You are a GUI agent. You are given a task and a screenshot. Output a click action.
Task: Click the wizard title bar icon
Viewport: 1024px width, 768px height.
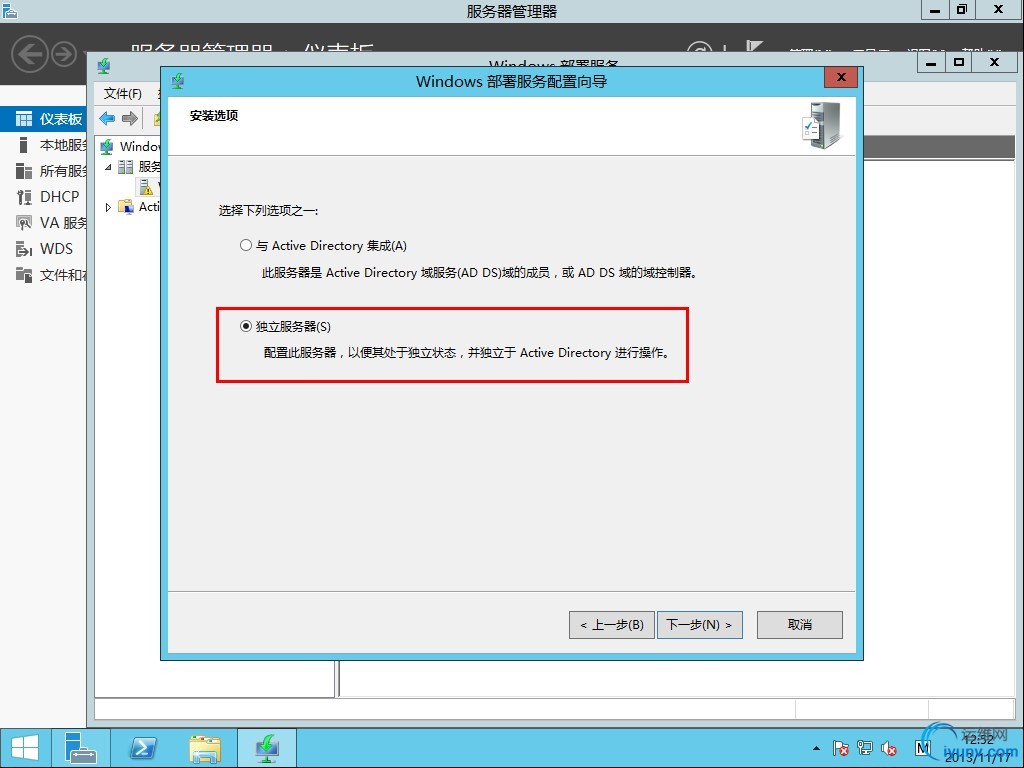click(x=178, y=82)
